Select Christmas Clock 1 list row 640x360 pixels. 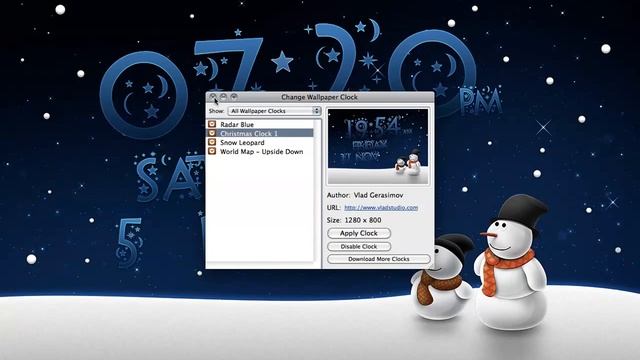coord(260,133)
